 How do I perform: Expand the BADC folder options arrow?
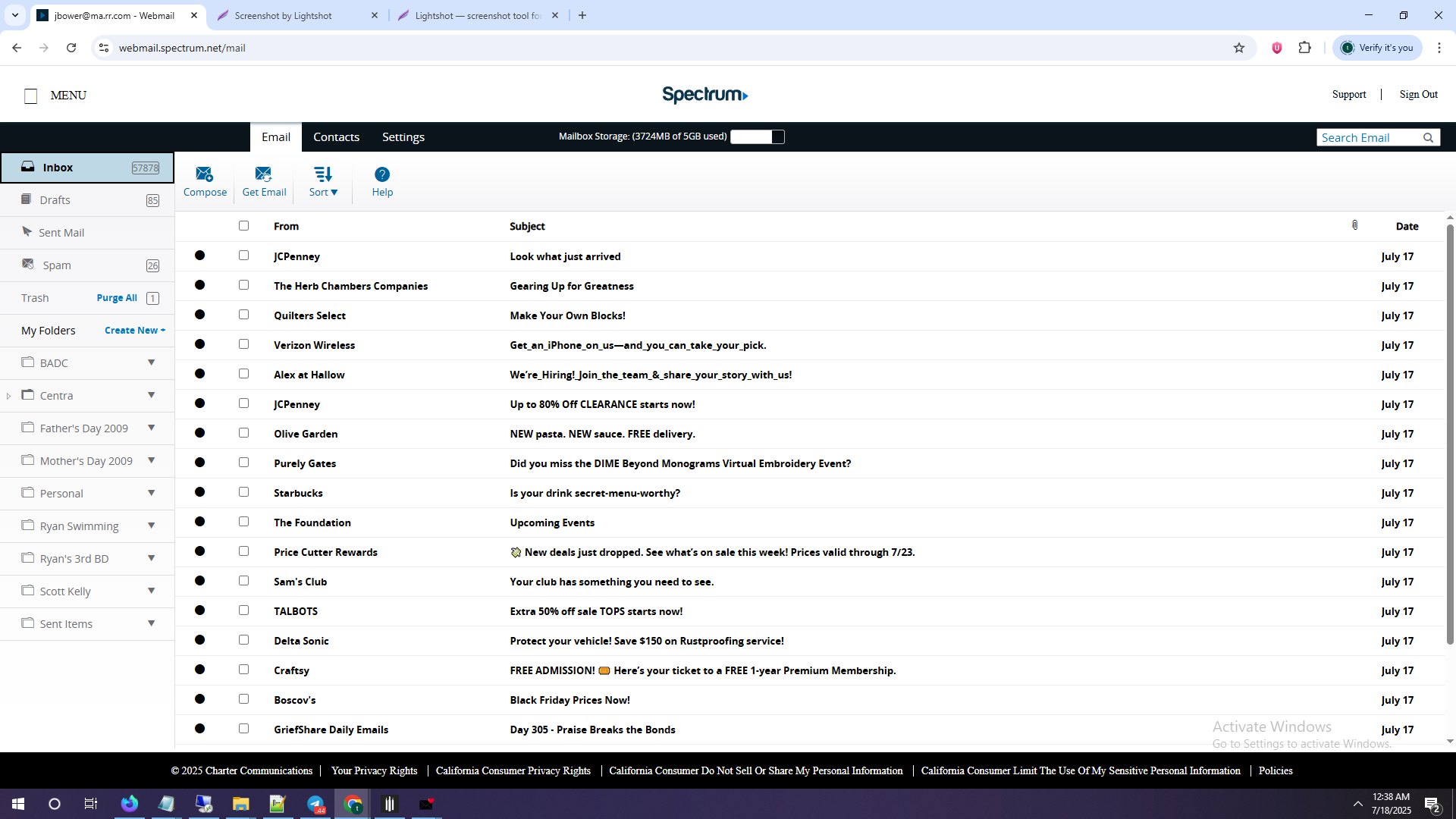[152, 362]
